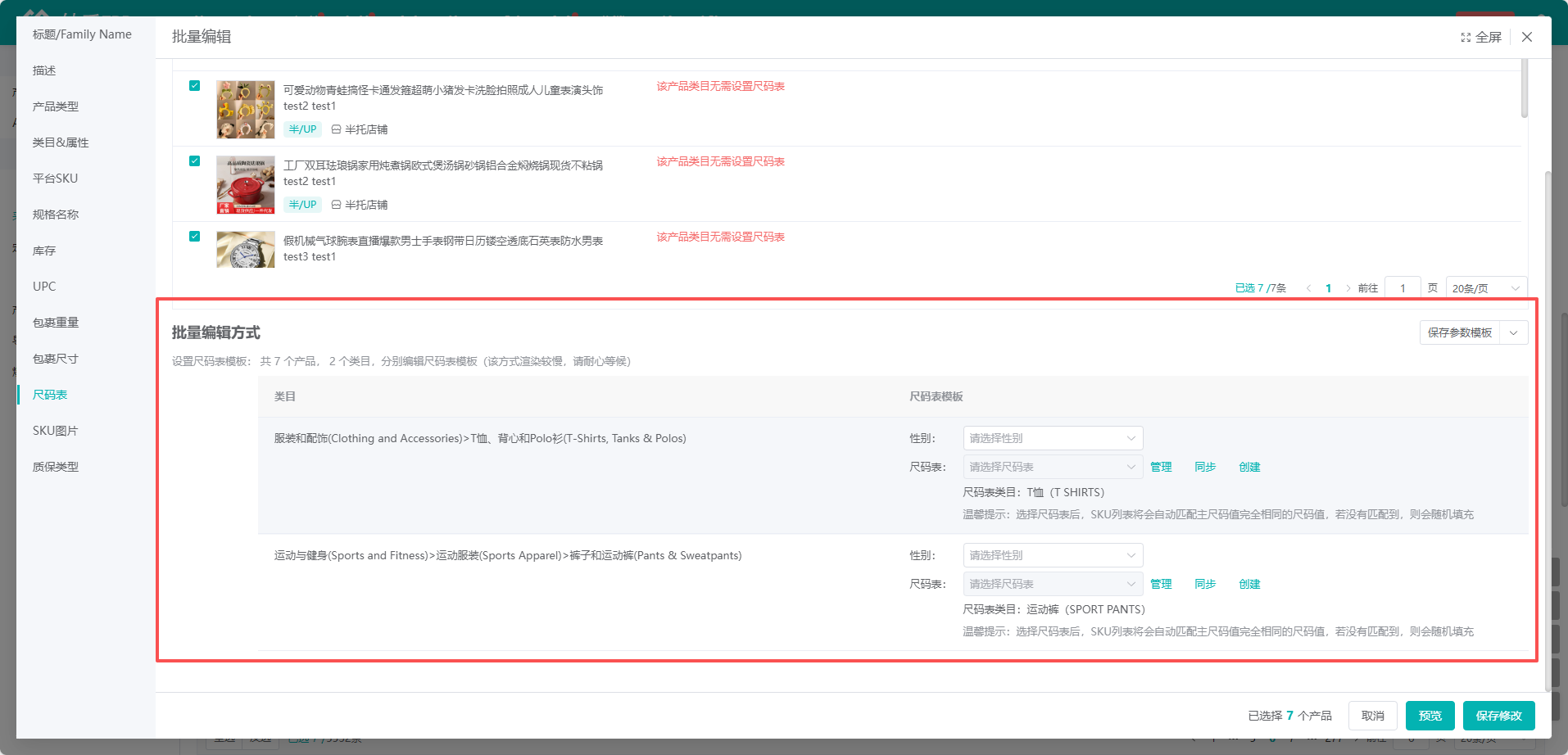Click the 类目 column header
The height and width of the screenshot is (755, 1568).
(x=285, y=396)
